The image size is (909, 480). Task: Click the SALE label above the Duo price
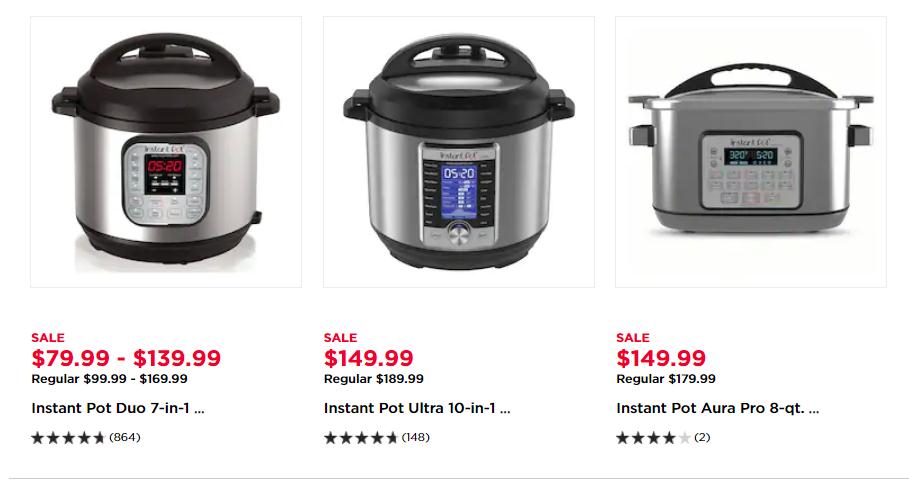tap(48, 337)
